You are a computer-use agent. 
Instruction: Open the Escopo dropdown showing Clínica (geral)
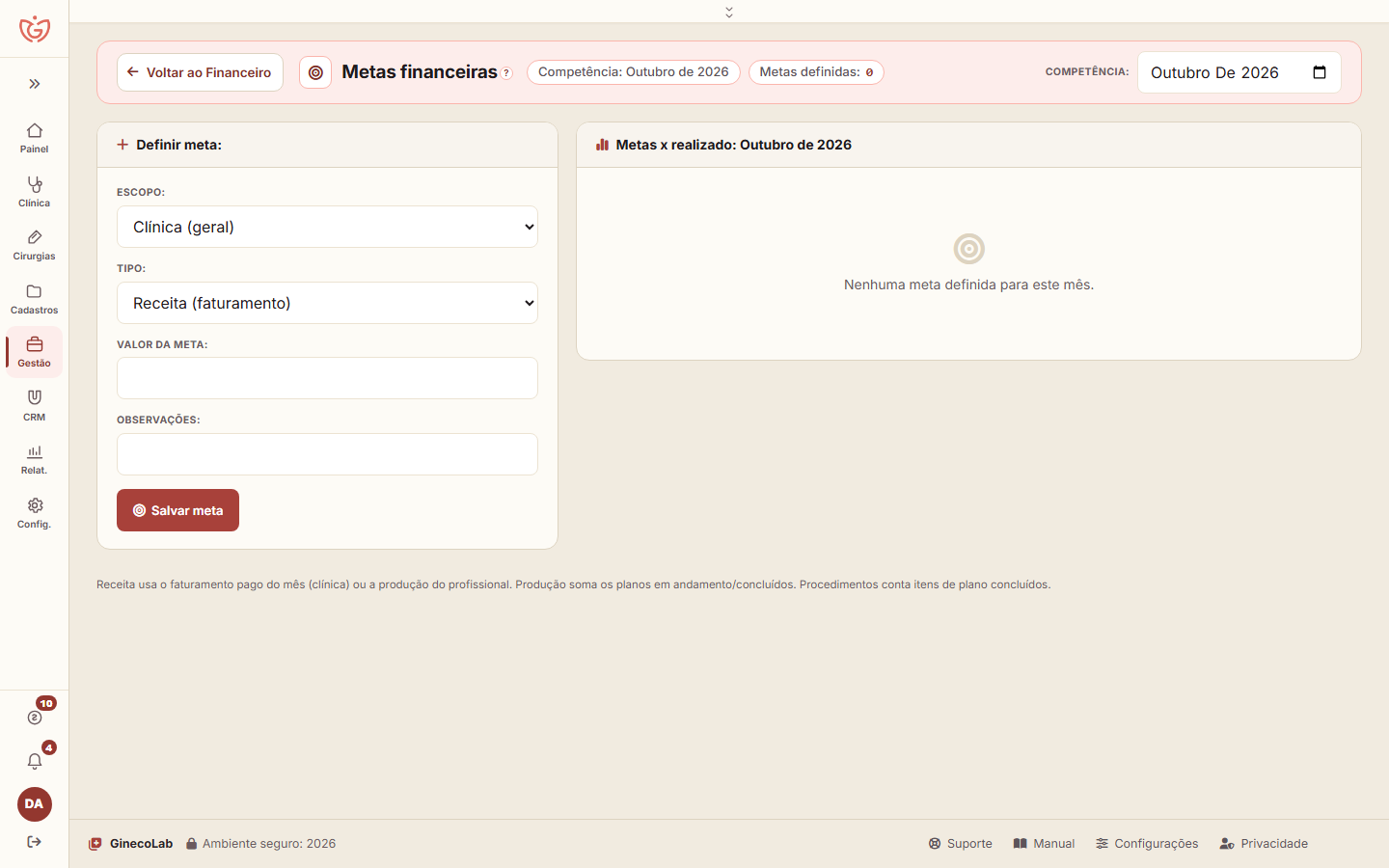(327, 227)
